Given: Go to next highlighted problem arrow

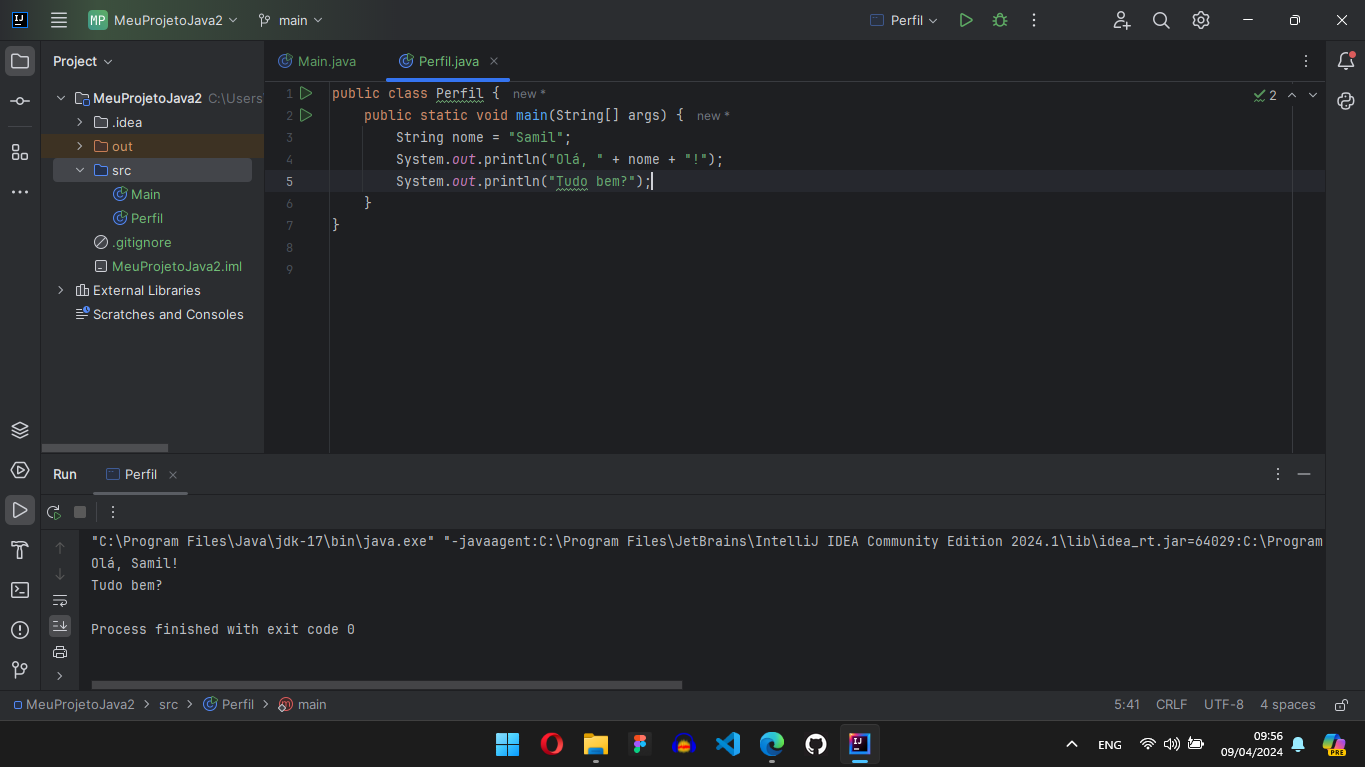Looking at the screenshot, I should click(1313, 95).
